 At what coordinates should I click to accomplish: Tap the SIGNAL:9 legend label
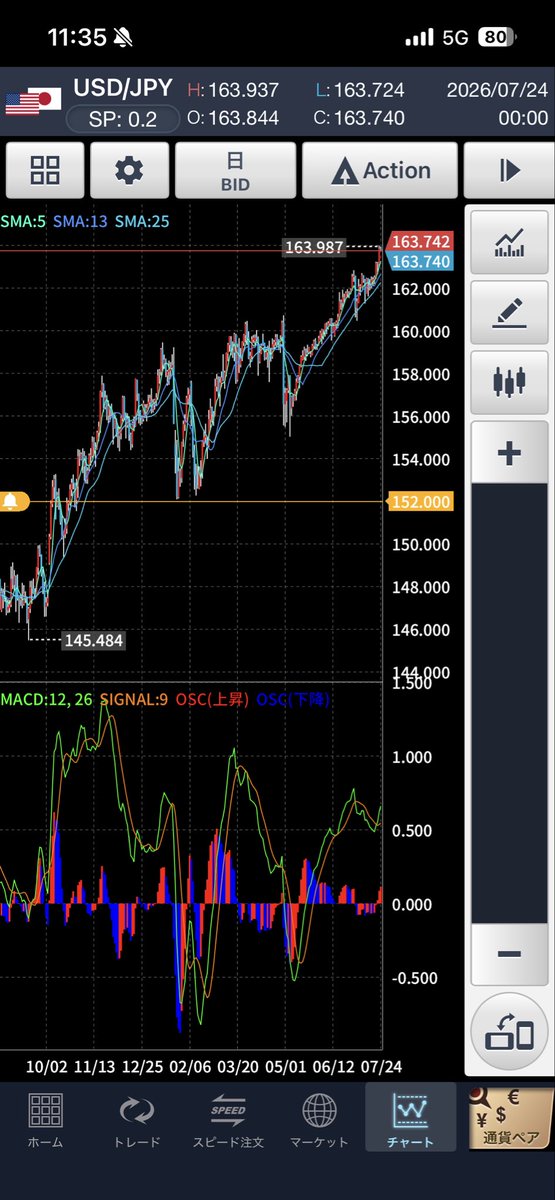tap(134, 700)
